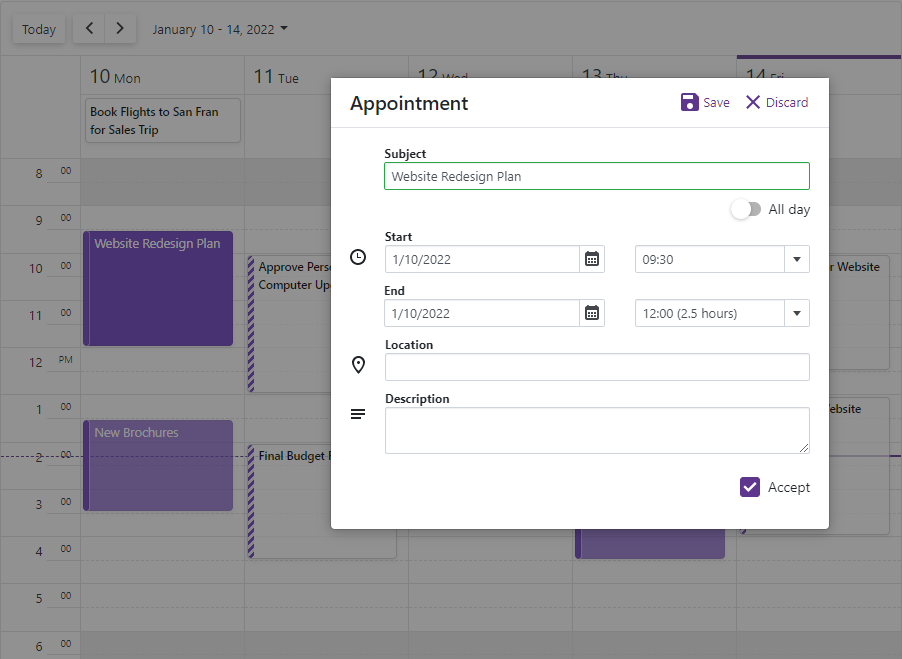Open the January 10 - 14, 2022 date selector
The width and height of the screenshot is (902, 659).
pos(219,29)
